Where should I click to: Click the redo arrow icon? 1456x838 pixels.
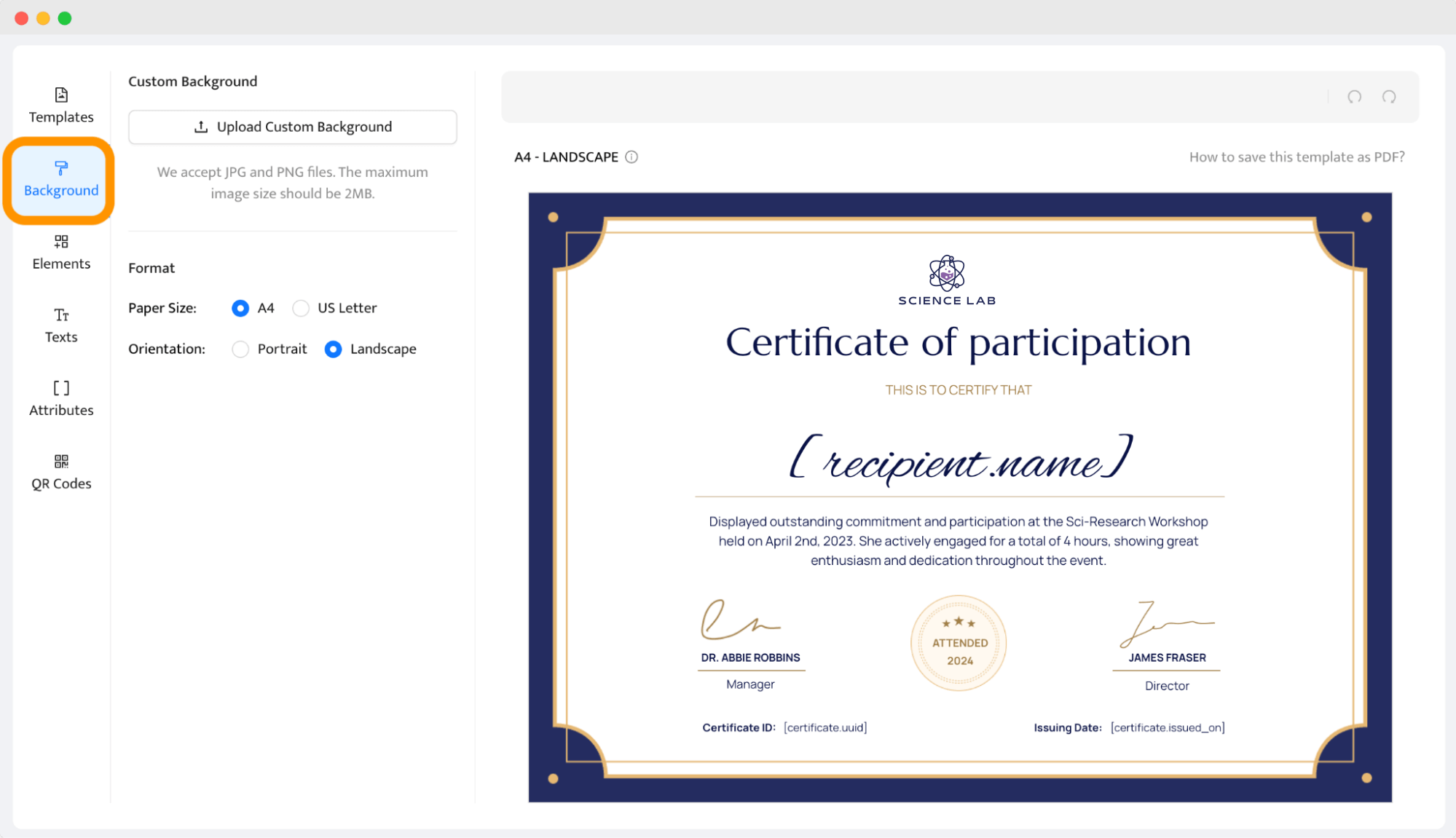pyautogui.click(x=1389, y=97)
